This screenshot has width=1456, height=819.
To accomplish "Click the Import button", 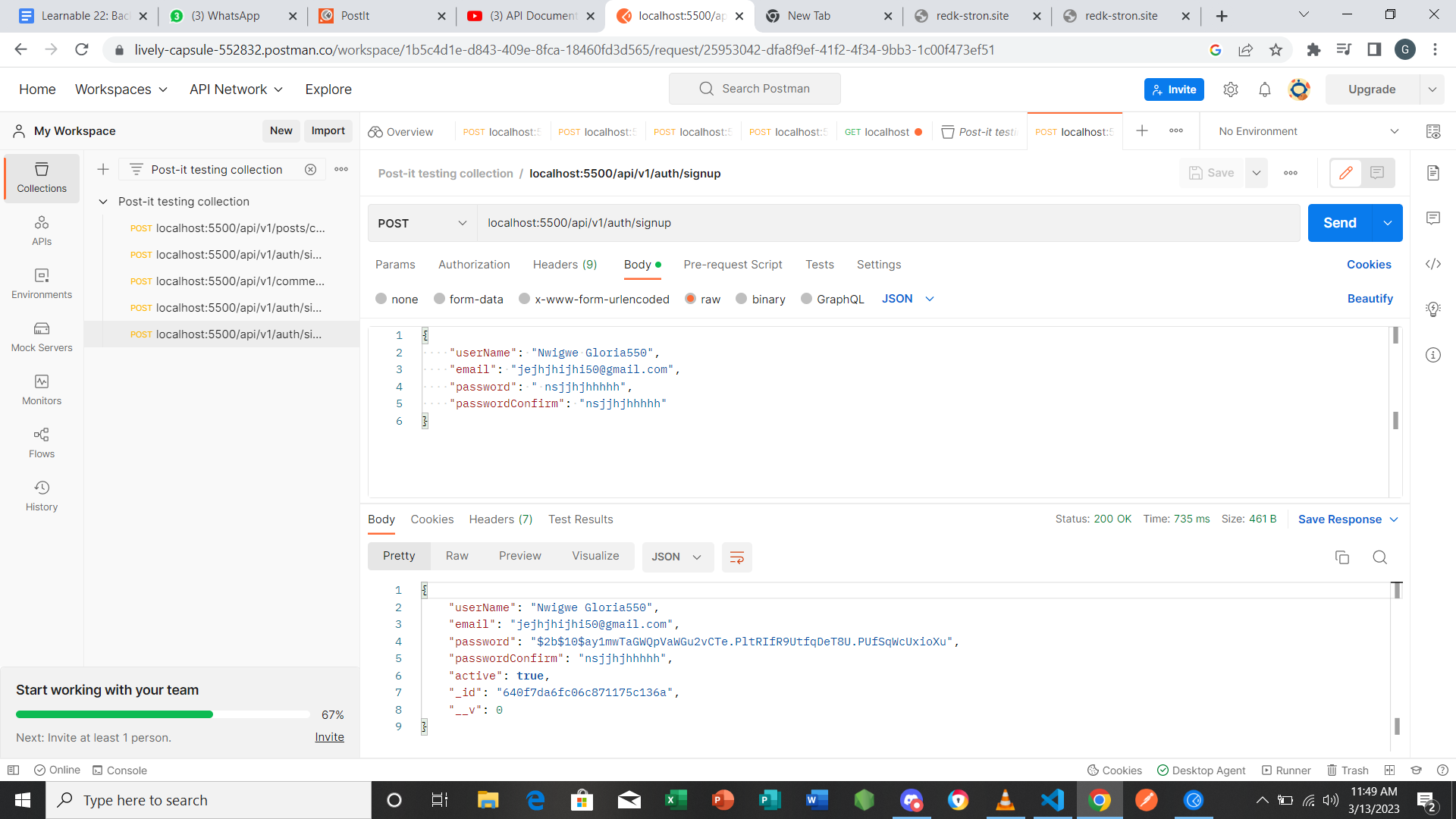I will coord(328,130).
